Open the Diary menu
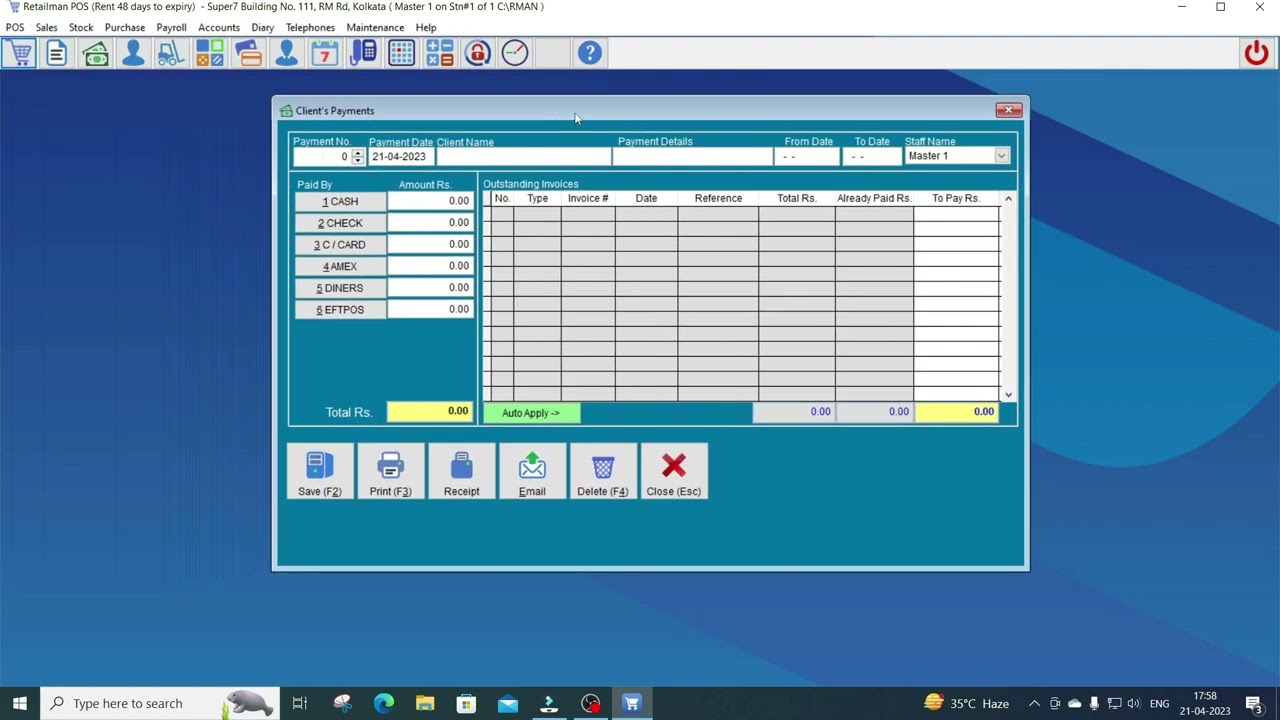This screenshot has width=1280, height=720. coord(263,27)
